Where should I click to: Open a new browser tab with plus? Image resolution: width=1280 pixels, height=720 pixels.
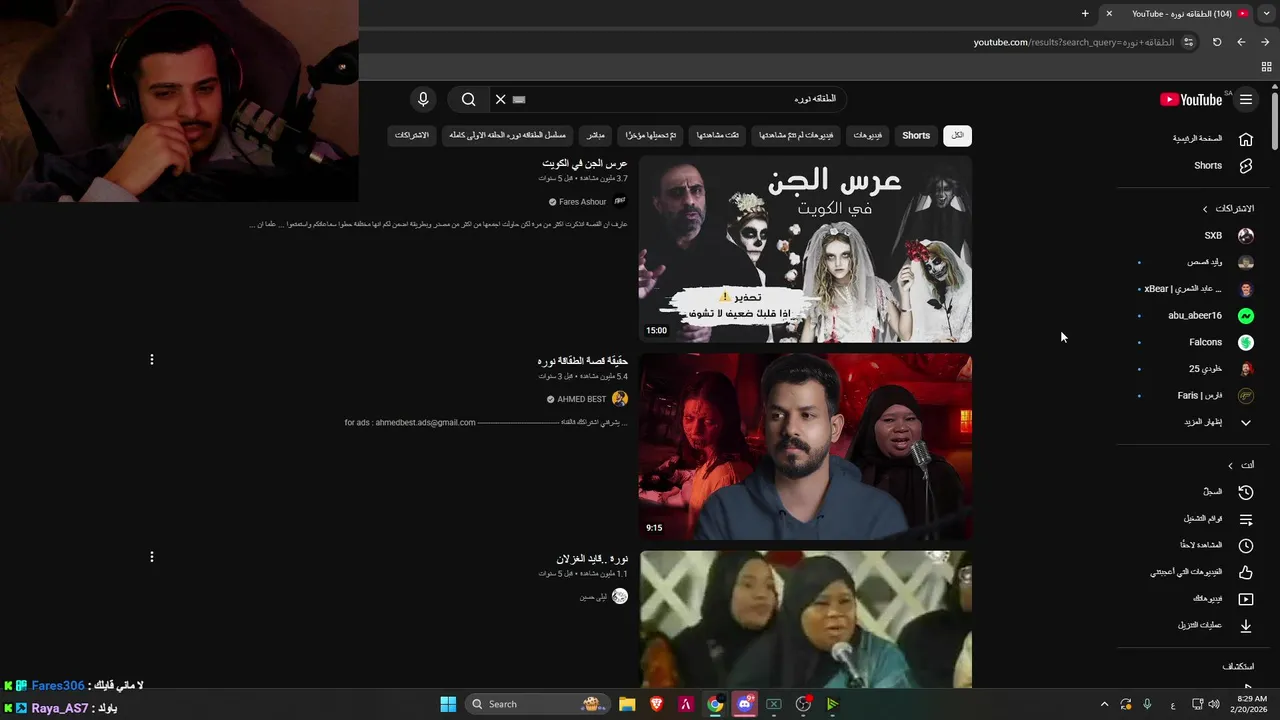pos(1085,14)
